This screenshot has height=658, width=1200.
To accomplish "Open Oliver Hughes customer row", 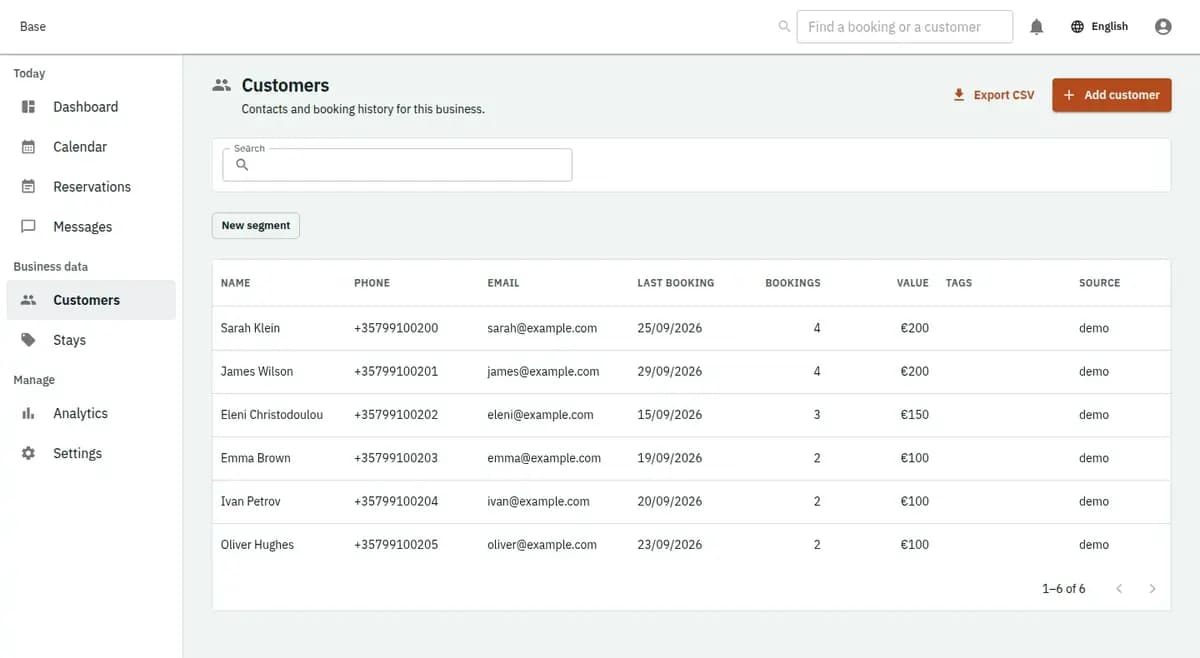I will click(x=691, y=545).
